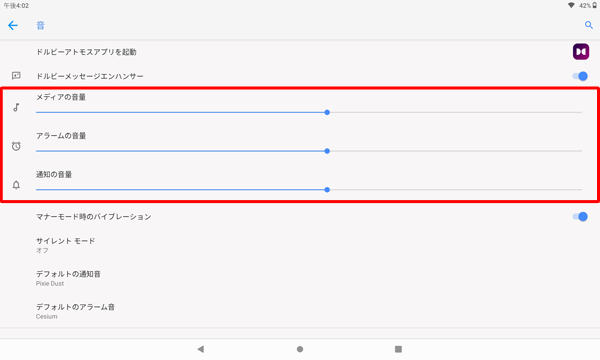
Task: Tap the back arrow in header
Action: (13, 26)
